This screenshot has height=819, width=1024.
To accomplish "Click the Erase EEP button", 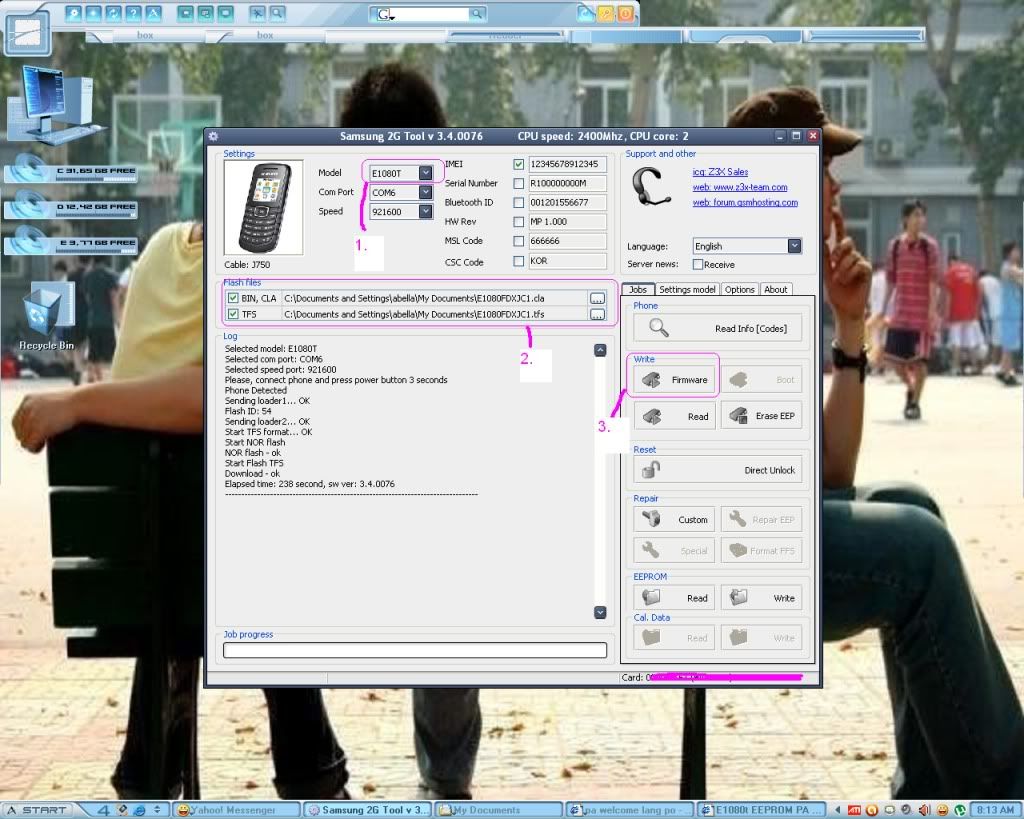I will (x=761, y=416).
